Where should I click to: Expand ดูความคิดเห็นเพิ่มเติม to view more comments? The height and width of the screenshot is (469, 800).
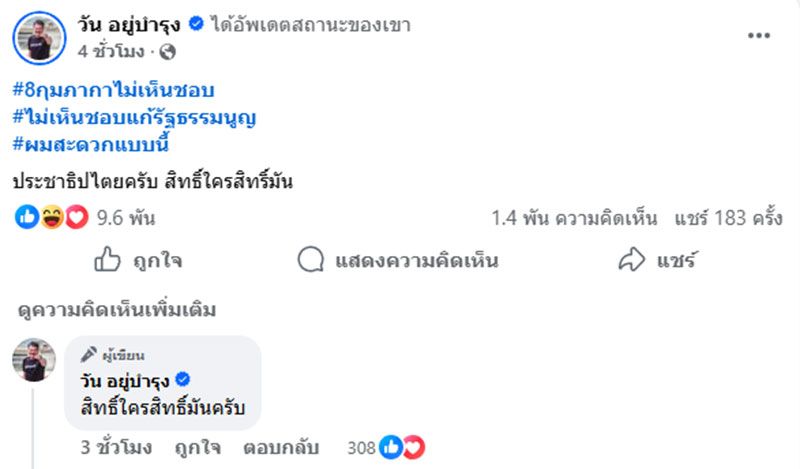116,310
